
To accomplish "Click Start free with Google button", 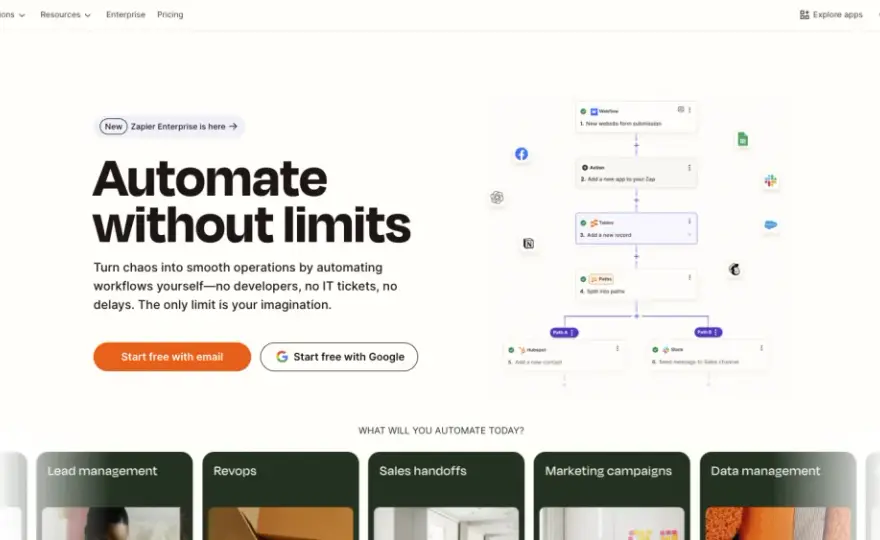I will pos(339,357).
